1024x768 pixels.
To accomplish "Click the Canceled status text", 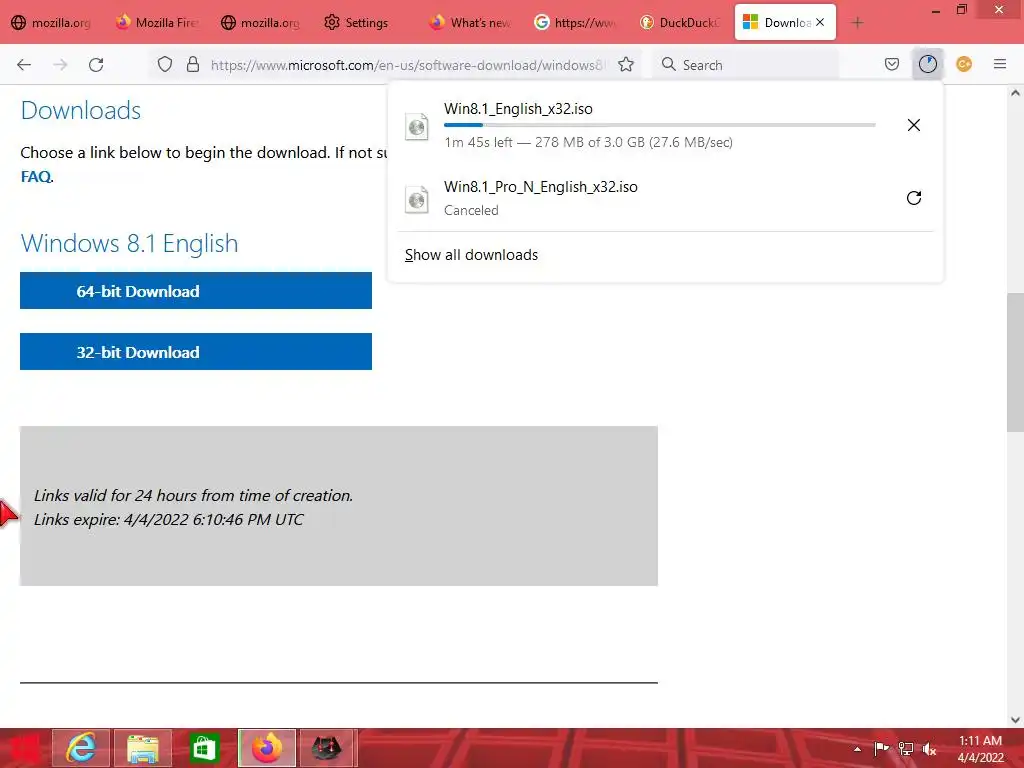I will (471, 210).
